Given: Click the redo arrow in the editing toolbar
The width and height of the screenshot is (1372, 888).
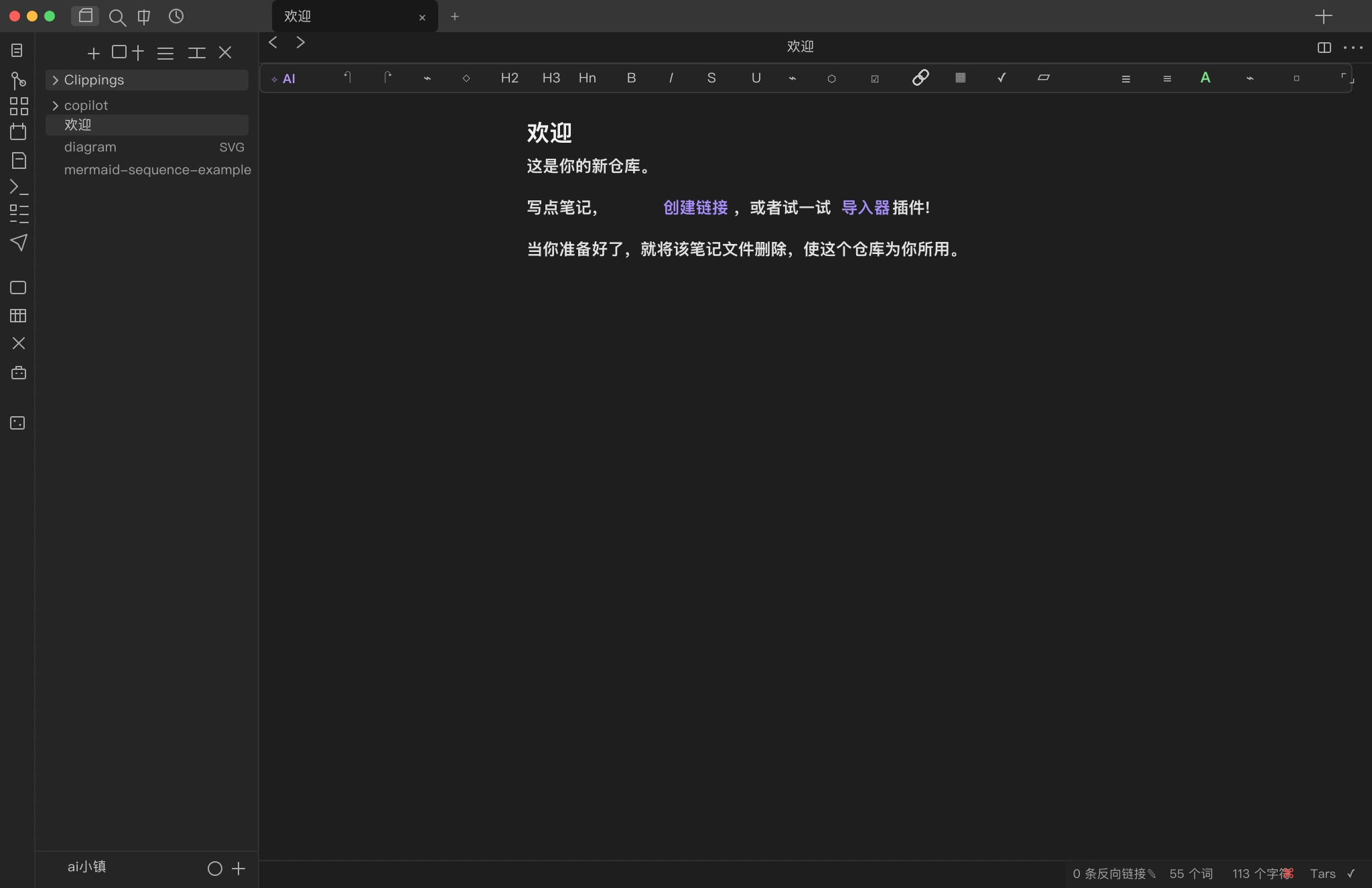Looking at the screenshot, I should point(387,78).
